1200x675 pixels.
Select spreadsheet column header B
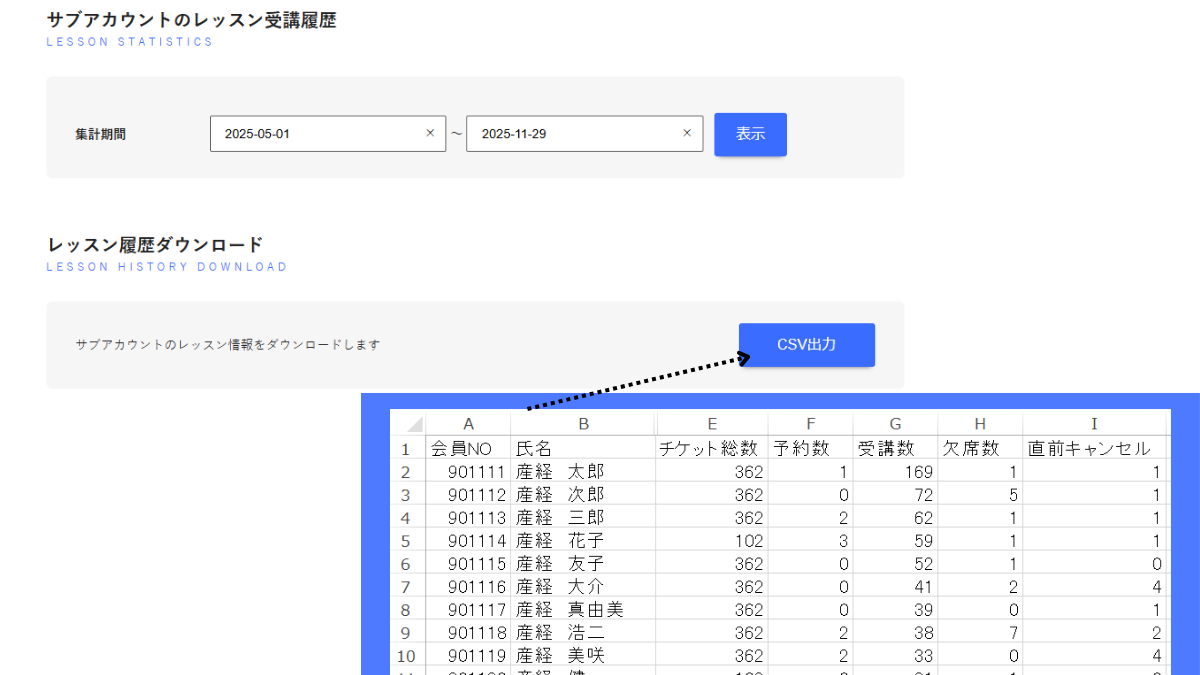click(x=582, y=422)
